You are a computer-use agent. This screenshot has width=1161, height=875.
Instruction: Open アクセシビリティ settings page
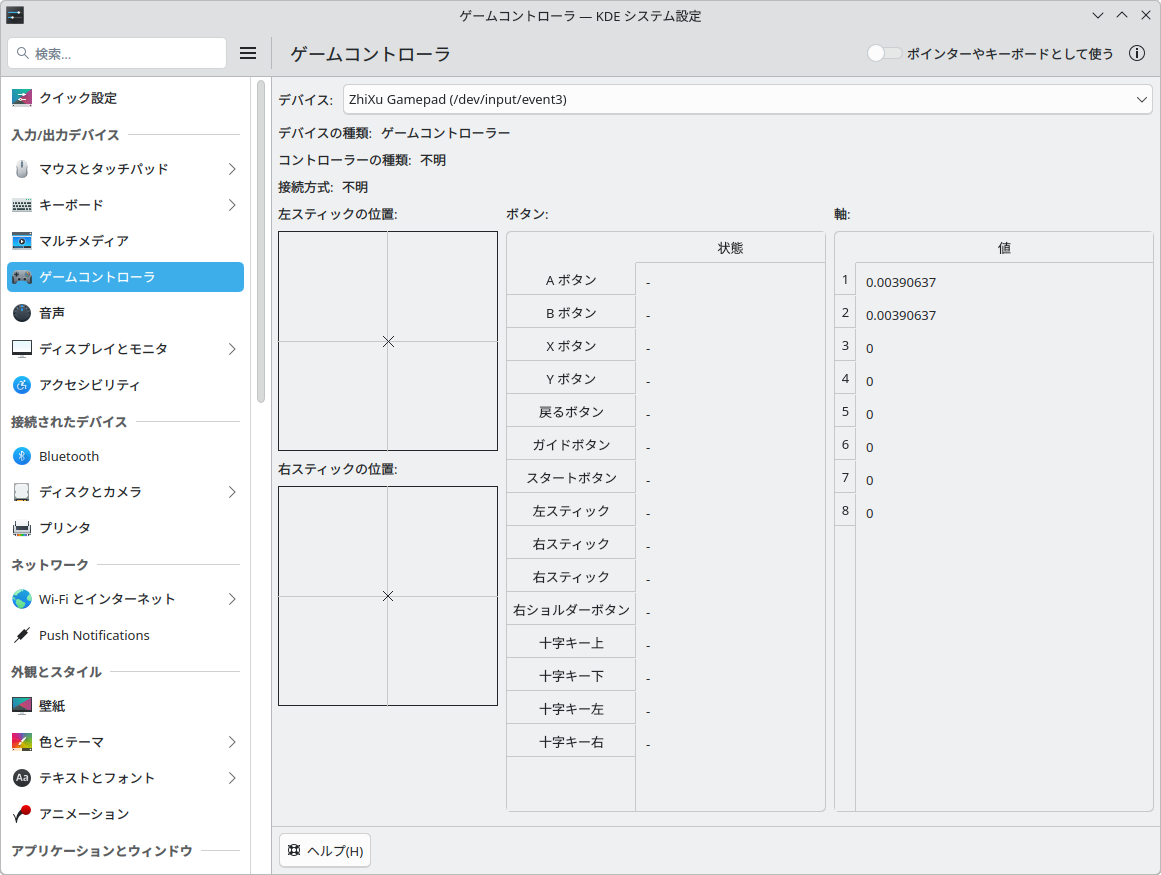pyautogui.click(x=125, y=385)
